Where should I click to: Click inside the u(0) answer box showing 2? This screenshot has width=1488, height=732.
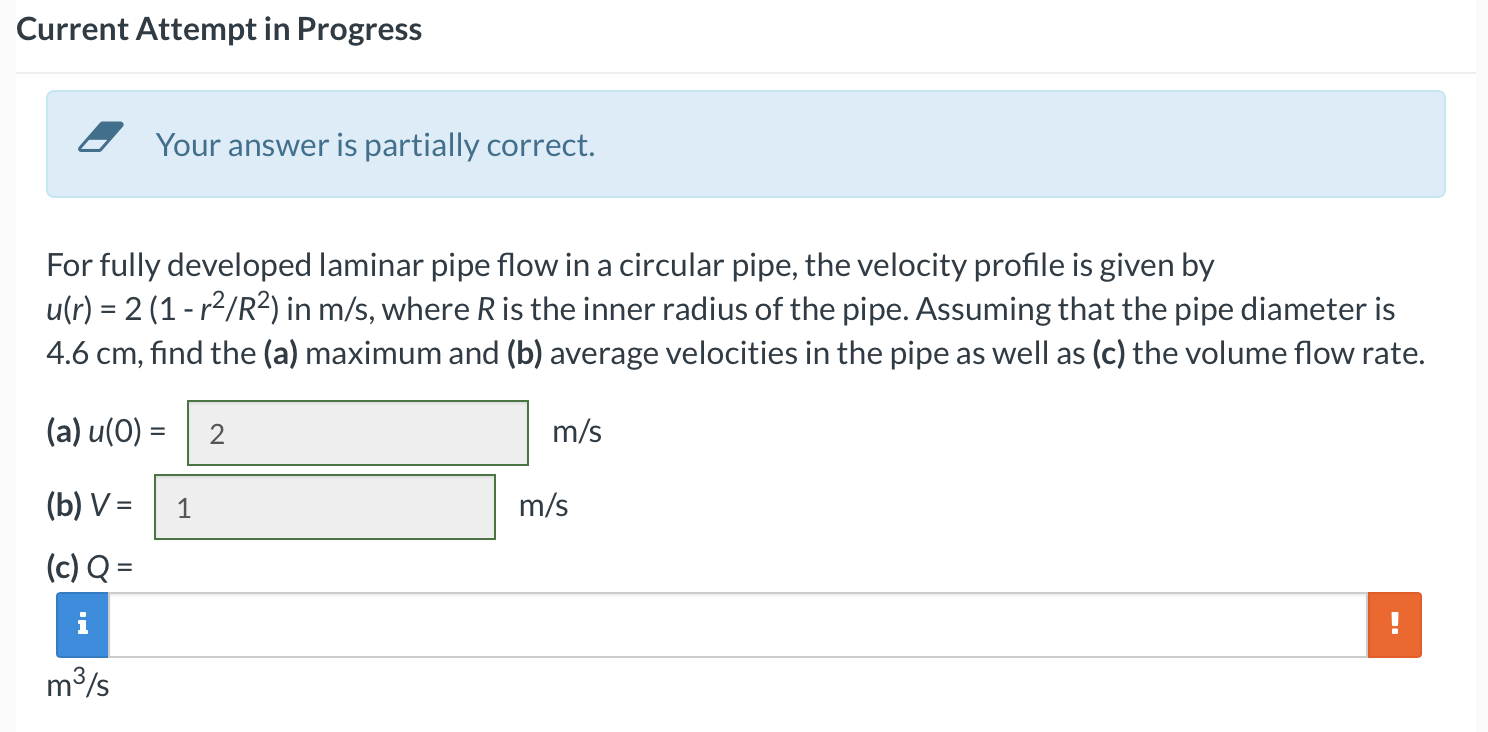pos(357,432)
